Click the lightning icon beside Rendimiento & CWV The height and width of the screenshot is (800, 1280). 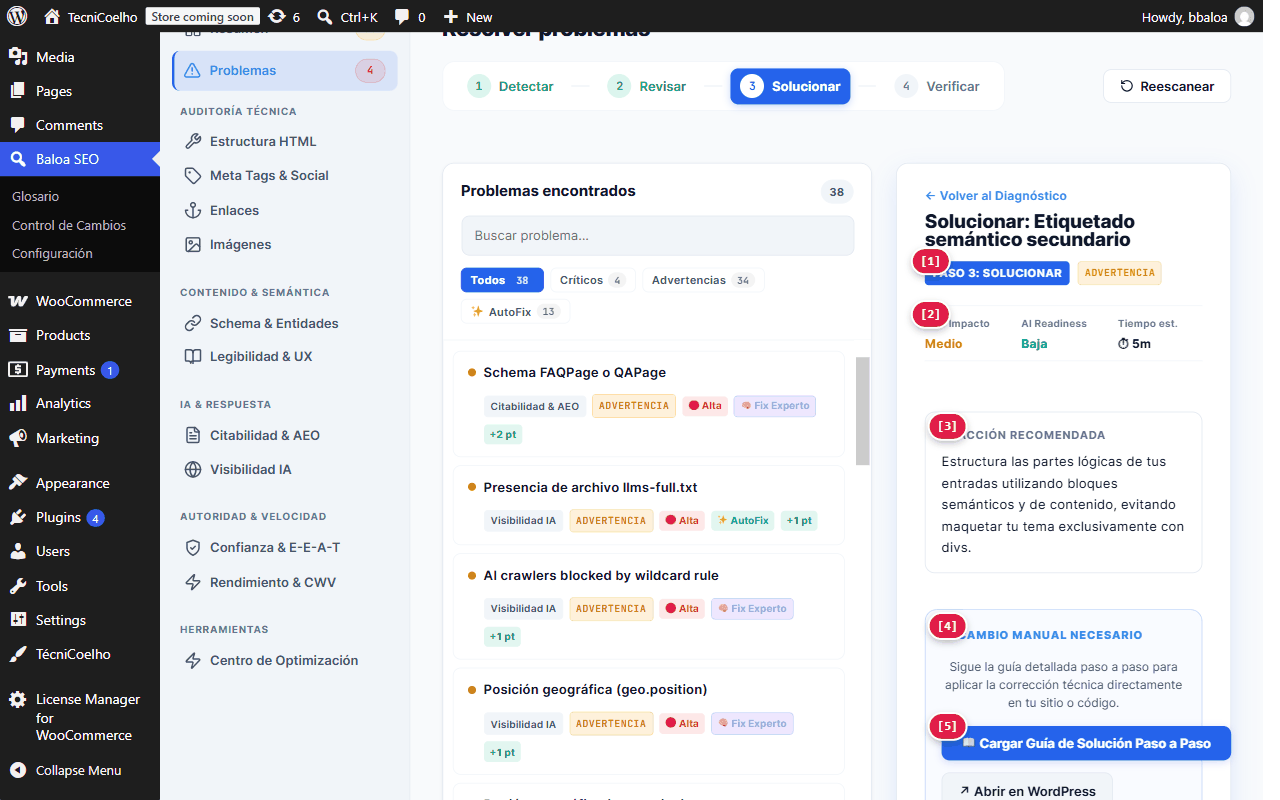pos(193,582)
